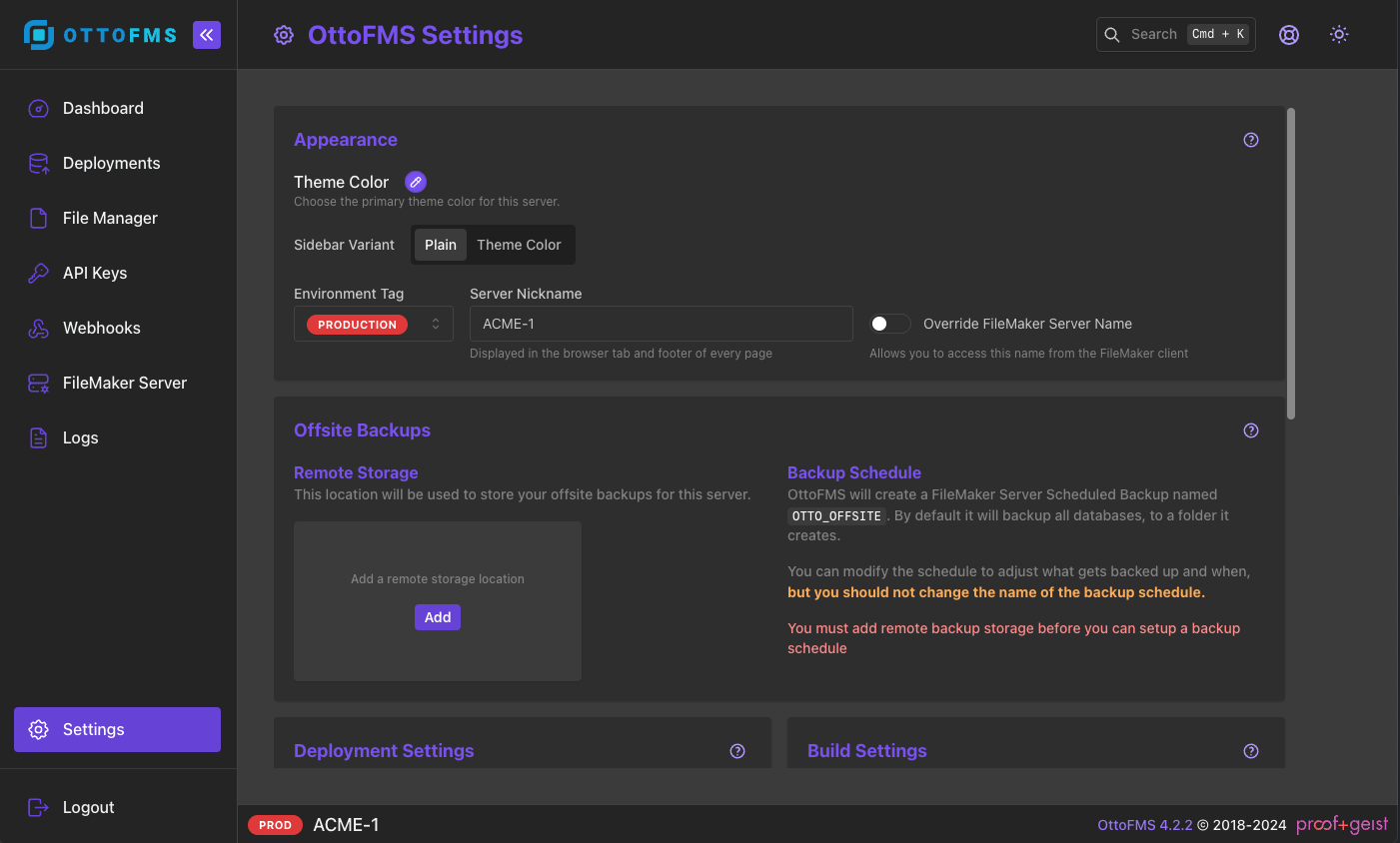The image size is (1400, 843).
Task: Open help for Build Settings
Action: 1251,751
